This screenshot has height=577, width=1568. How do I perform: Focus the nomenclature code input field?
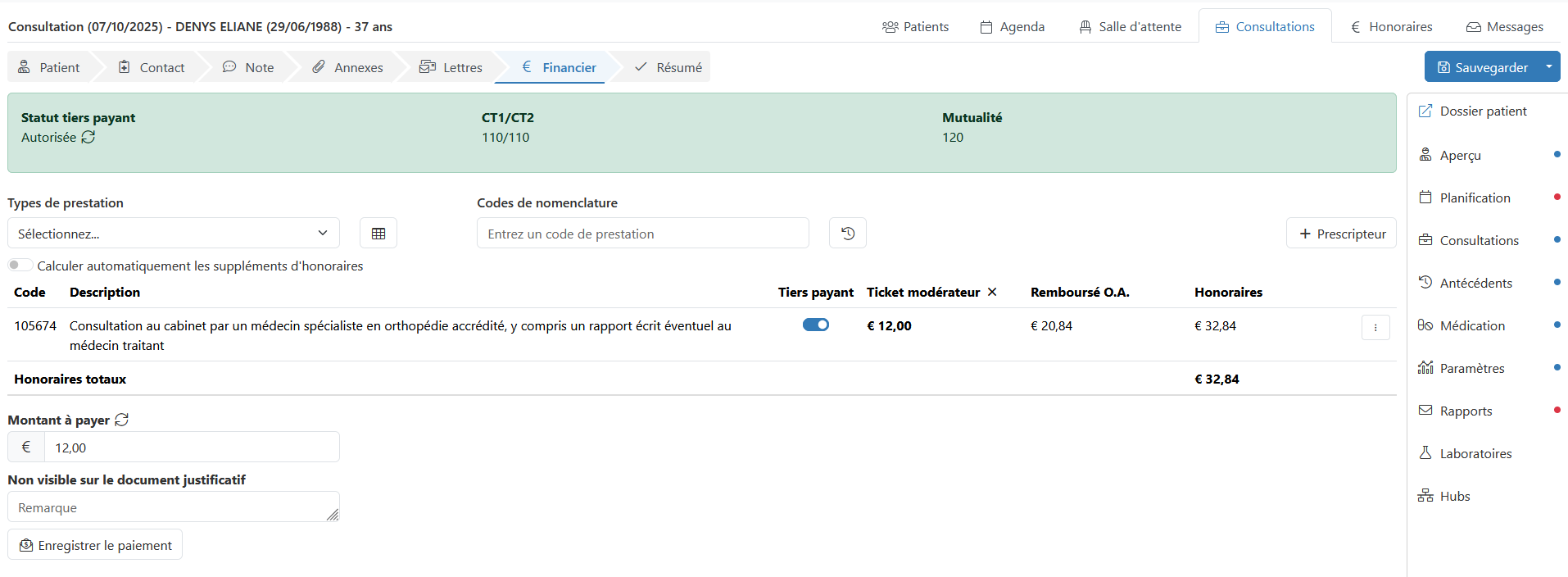[x=643, y=234]
